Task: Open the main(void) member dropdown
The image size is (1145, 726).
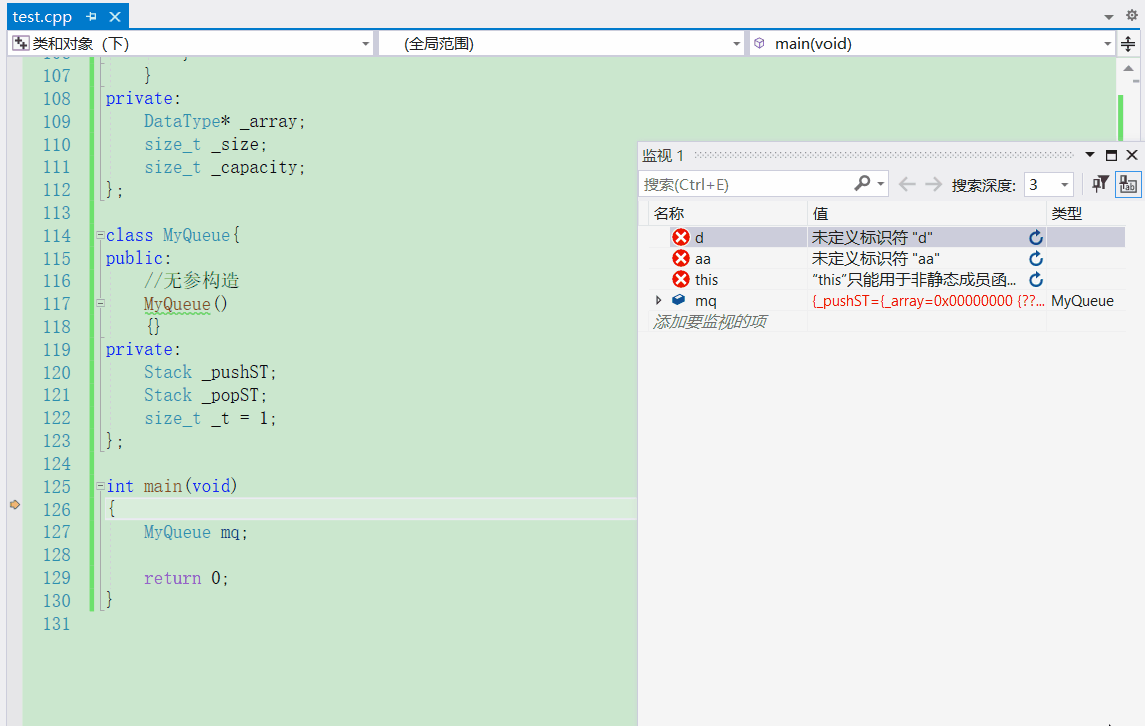Action: coord(1108,44)
